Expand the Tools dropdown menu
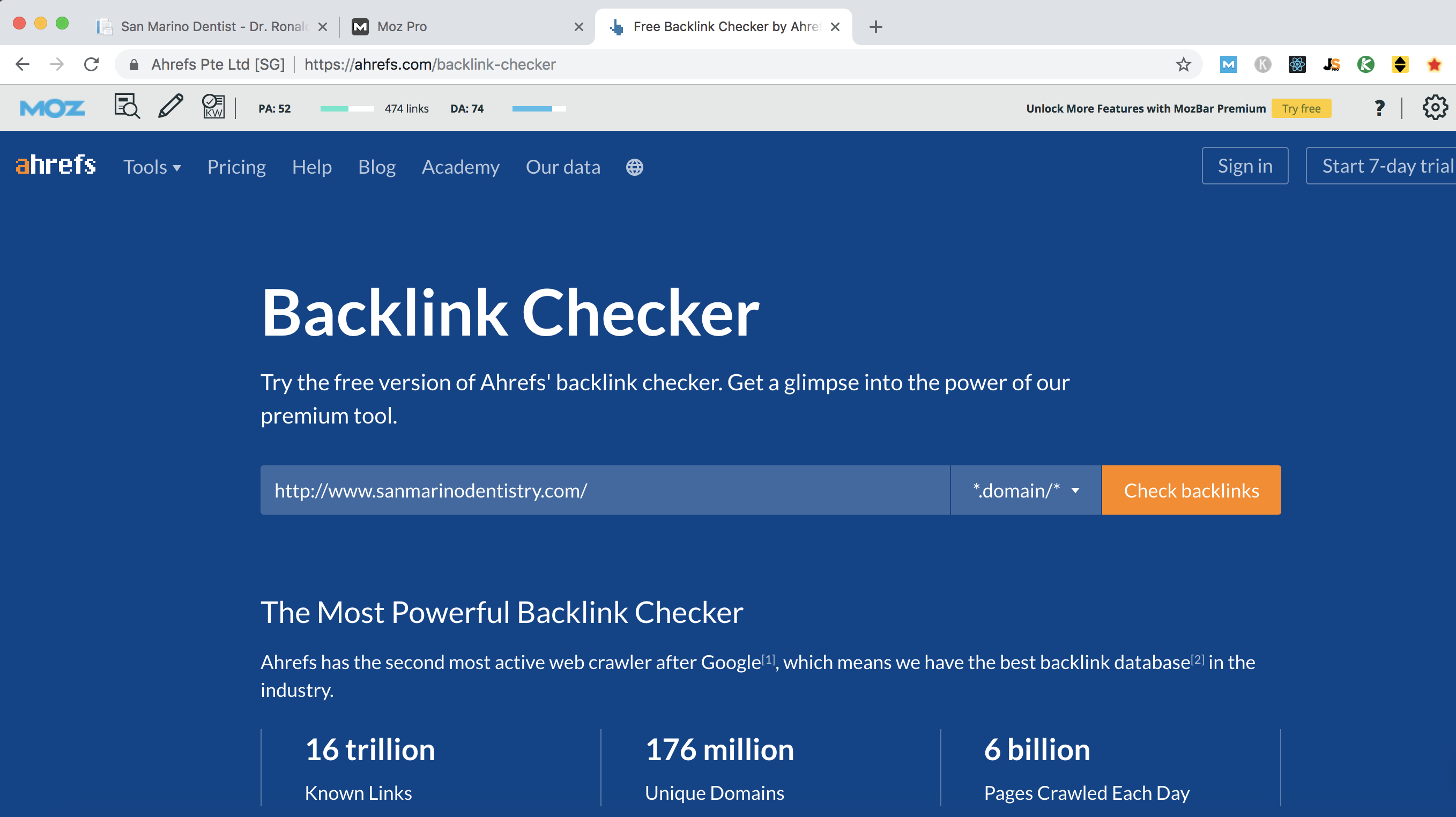The width and height of the screenshot is (1456, 817). [152, 167]
